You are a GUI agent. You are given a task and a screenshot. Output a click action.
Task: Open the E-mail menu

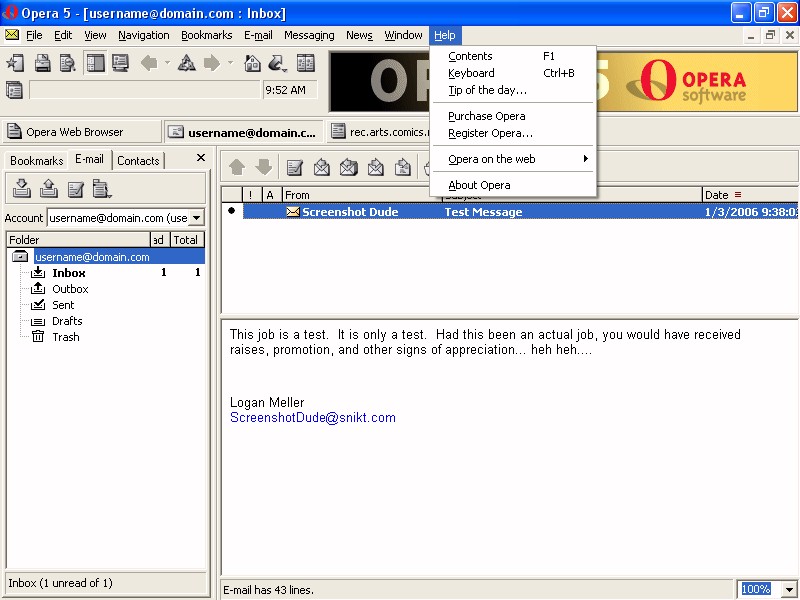pyautogui.click(x=258, y=35)
